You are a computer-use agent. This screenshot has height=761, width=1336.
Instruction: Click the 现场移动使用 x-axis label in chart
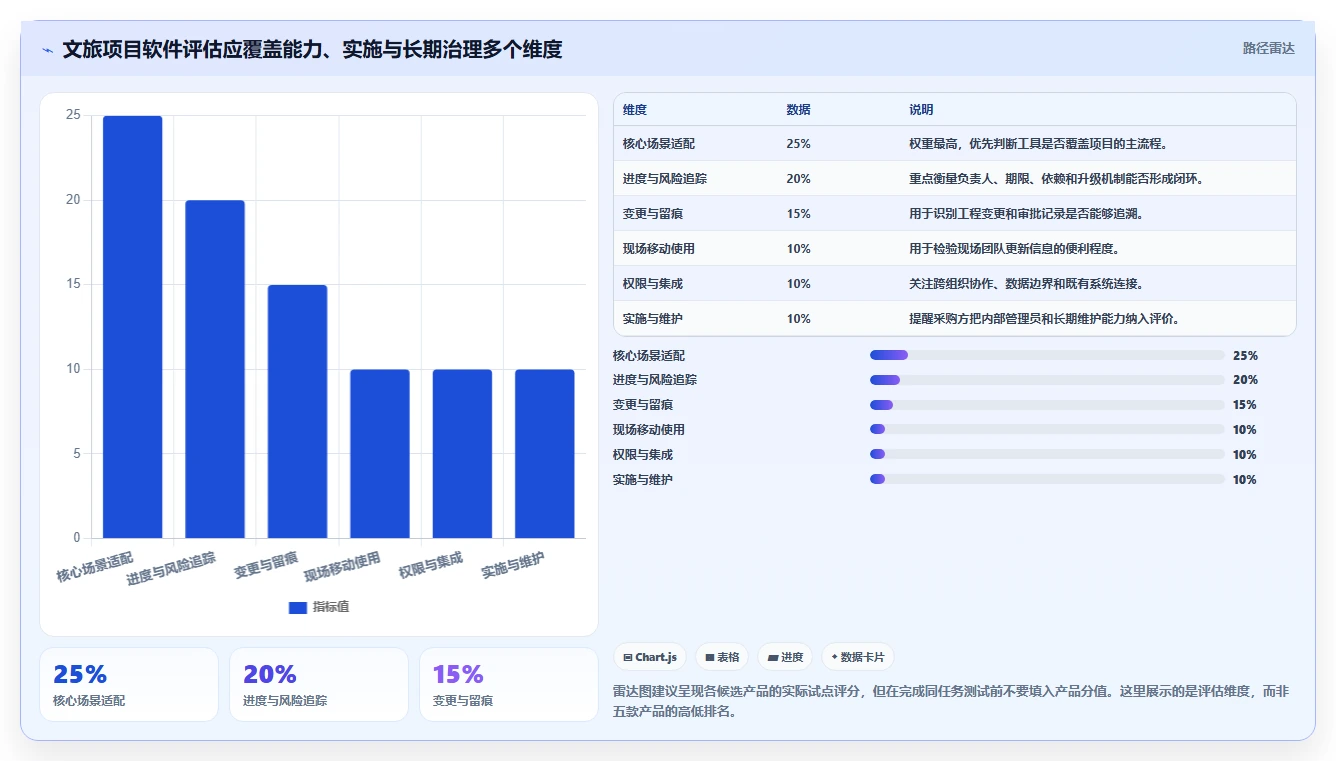pyautogui.click(x=343, y=566)
